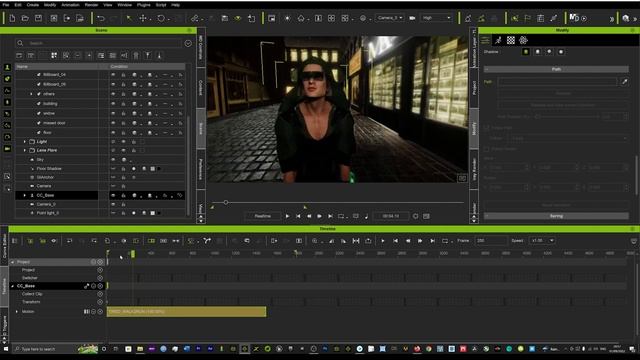Click the Open Project folder icon
640x360 pixels.
coord(25,18)
